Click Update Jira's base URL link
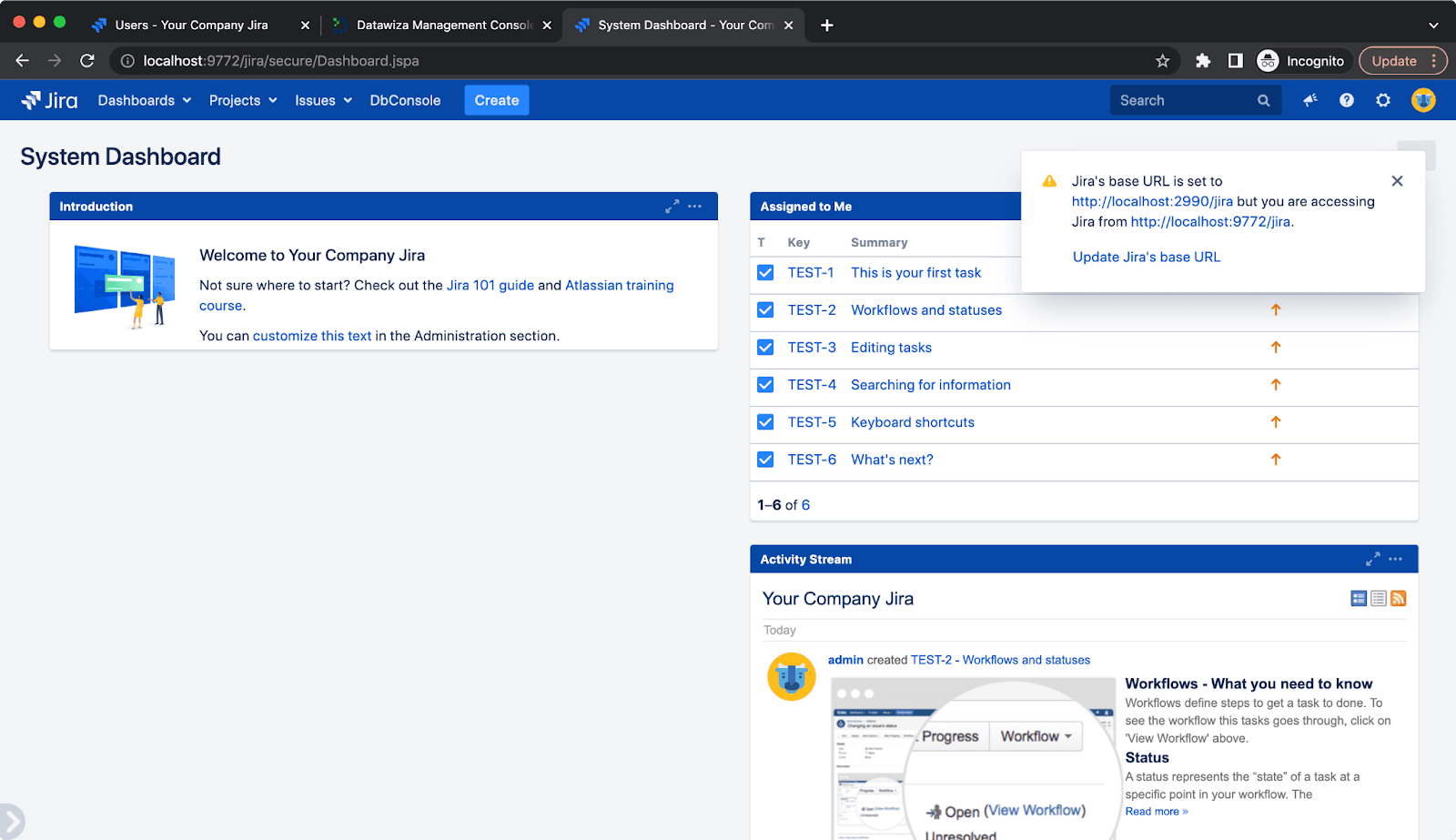The image size is (1456, 840). pos(1147,257)
